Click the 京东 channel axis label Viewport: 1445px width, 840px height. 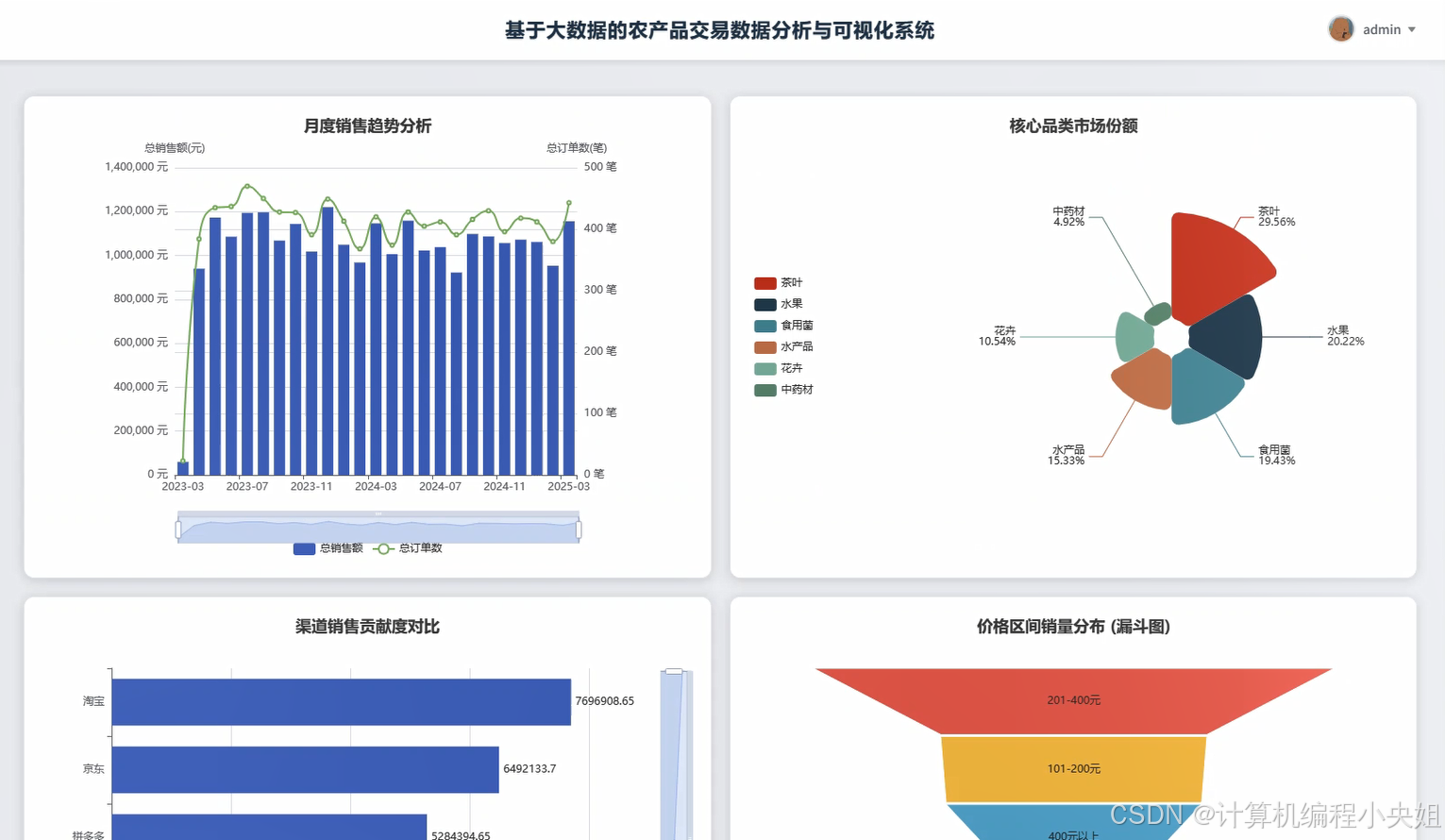point(93,769)
